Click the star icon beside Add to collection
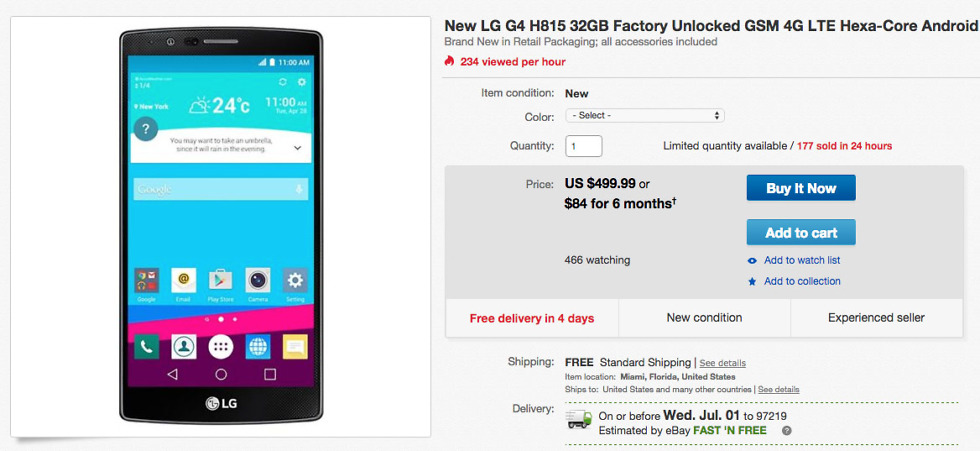 (x=752, y=282)
